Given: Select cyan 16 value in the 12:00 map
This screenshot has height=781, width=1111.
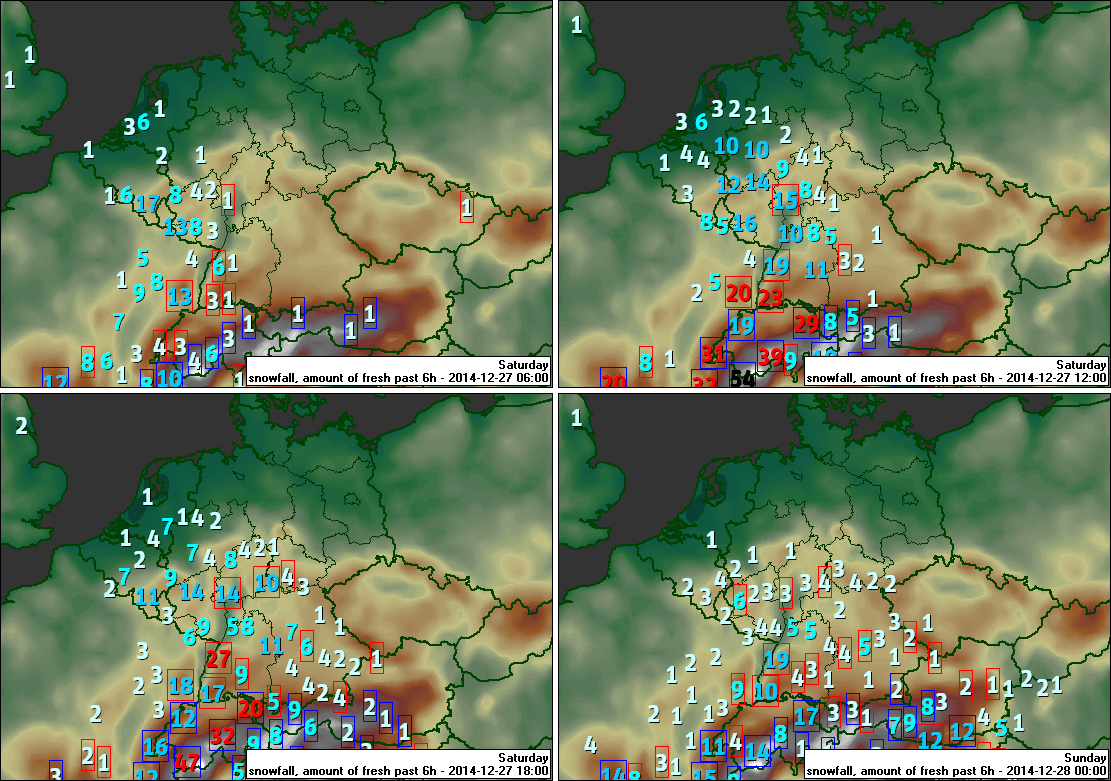Looking at the screenshot, I should [745, 223].
